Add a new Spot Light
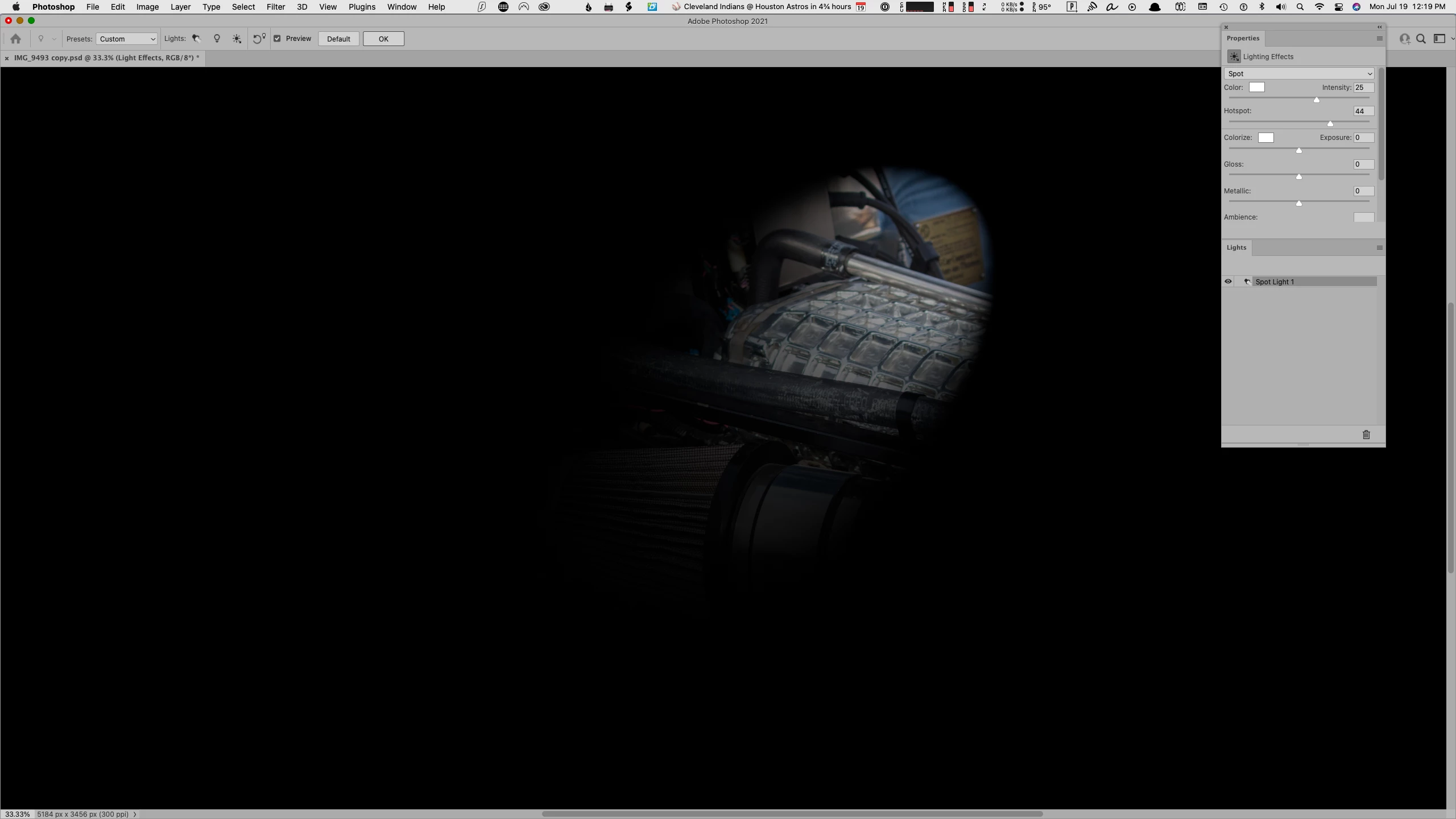 coord(196,39)
